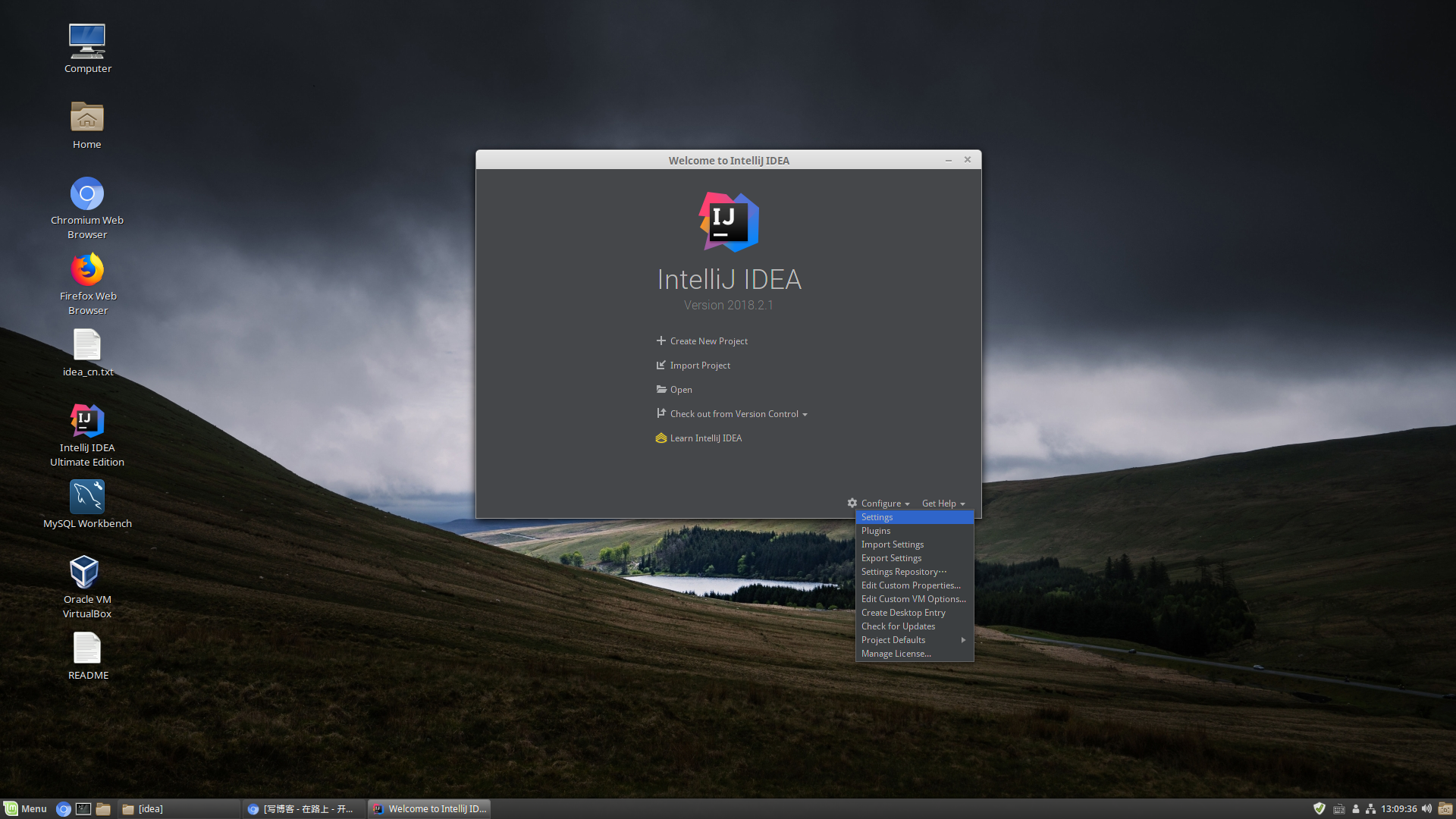Select Plugins in Configure menu

(915, 531)
